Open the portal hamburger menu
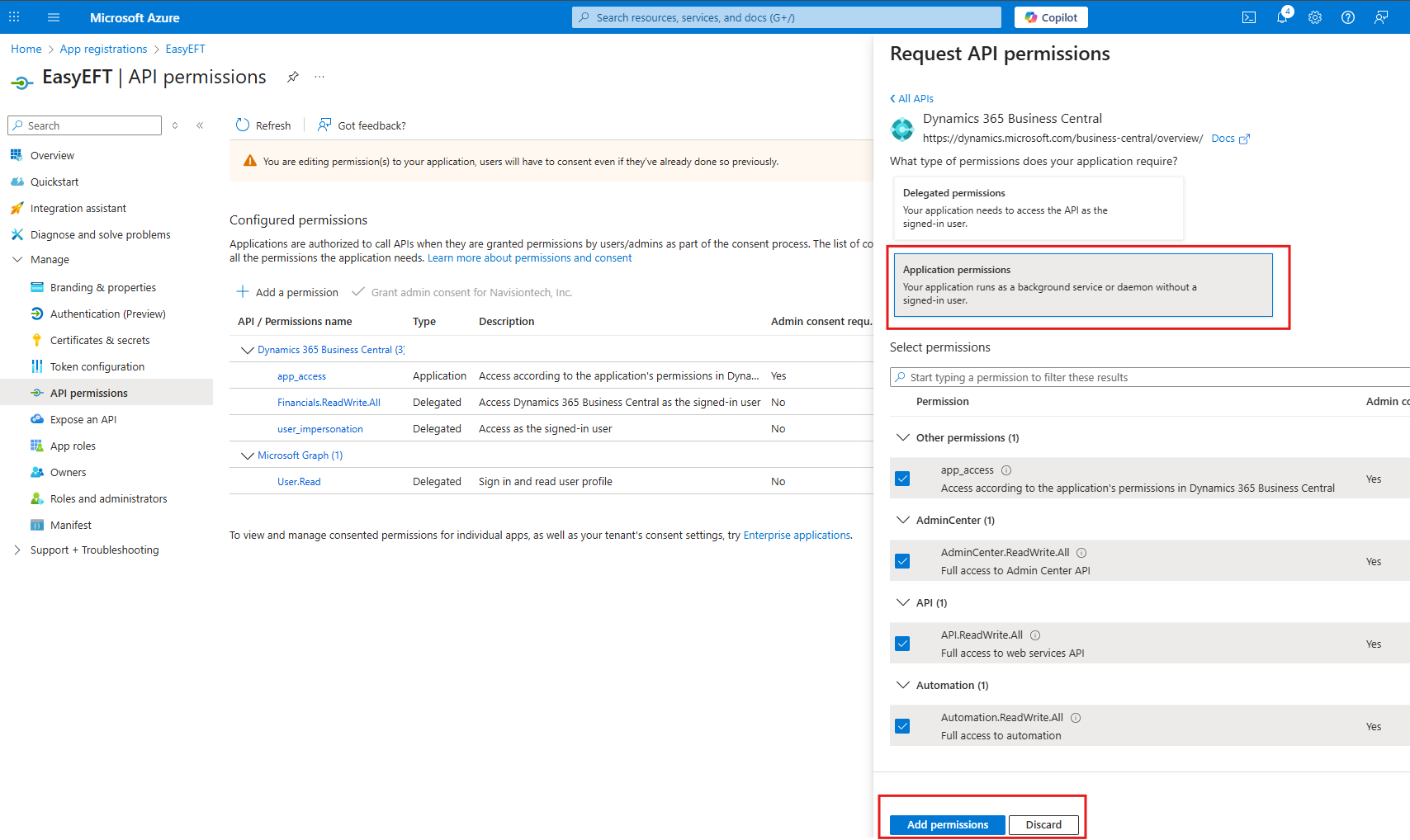This screenshot has height=840, width=1410. 54,17
